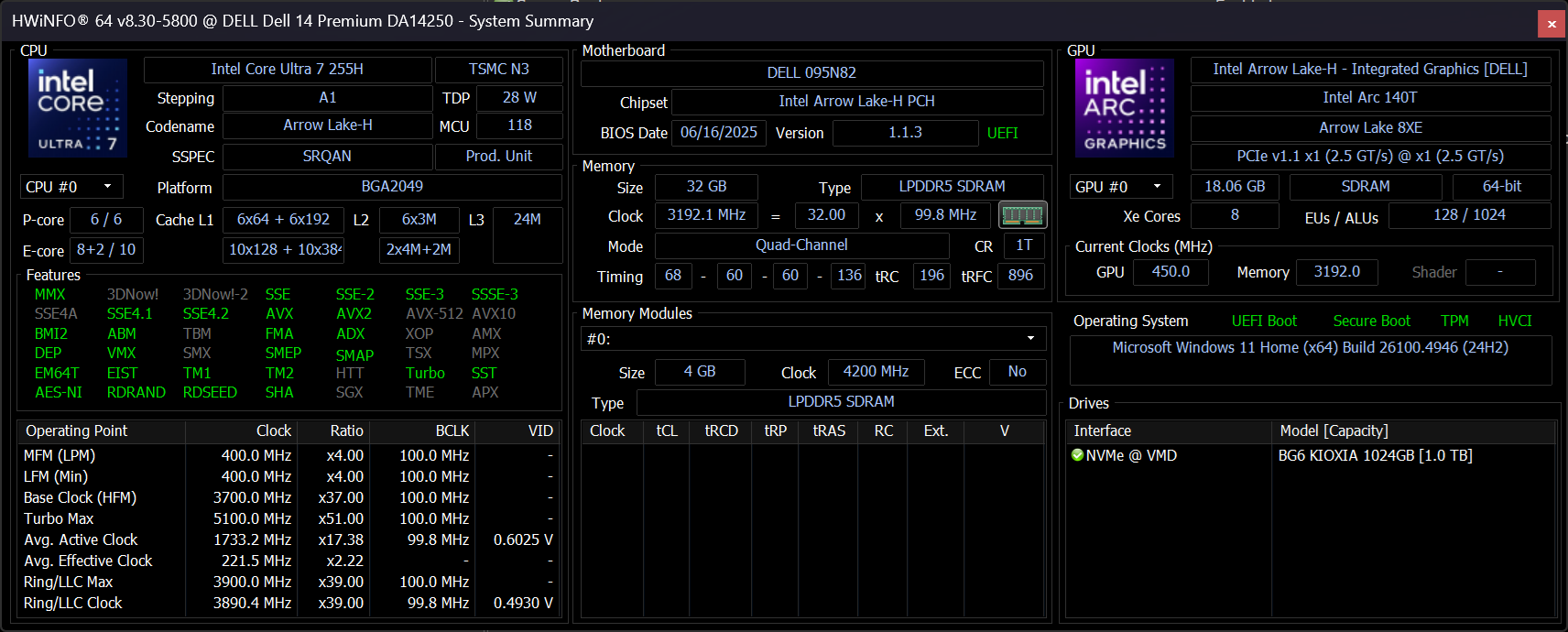Click the BCLK column header
This screenshot has width=1568, height=632.
pyautogui.click(x=422, y=430)
